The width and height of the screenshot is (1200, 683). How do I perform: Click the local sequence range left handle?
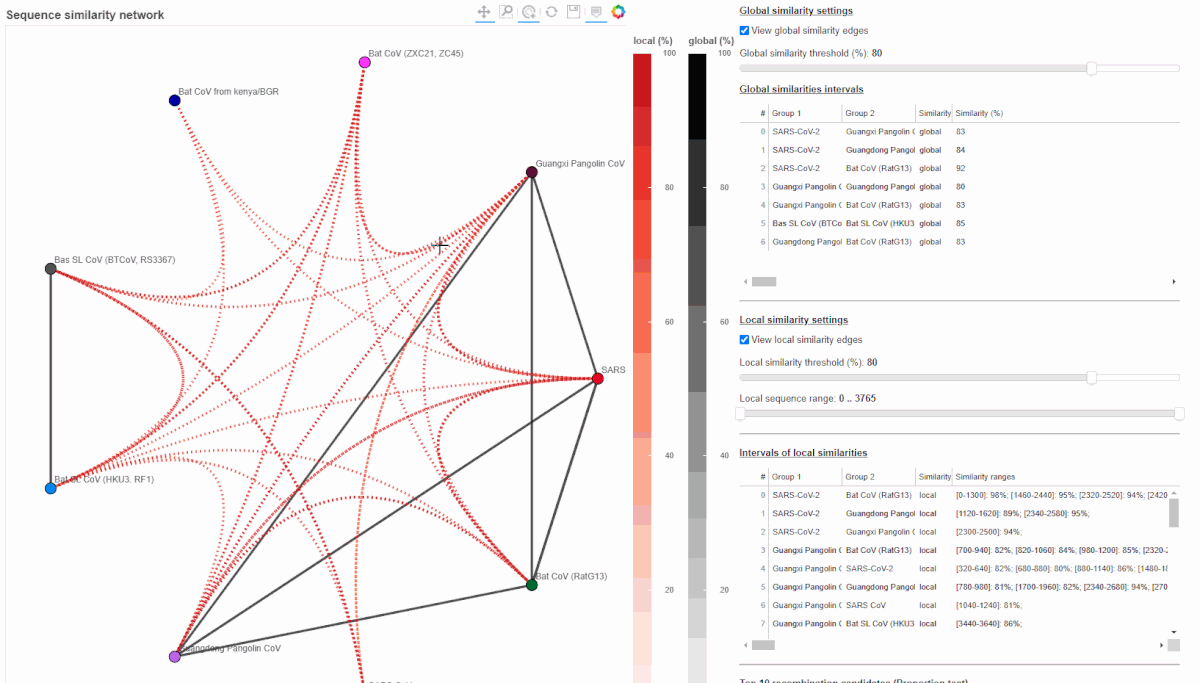click(741, 413)
